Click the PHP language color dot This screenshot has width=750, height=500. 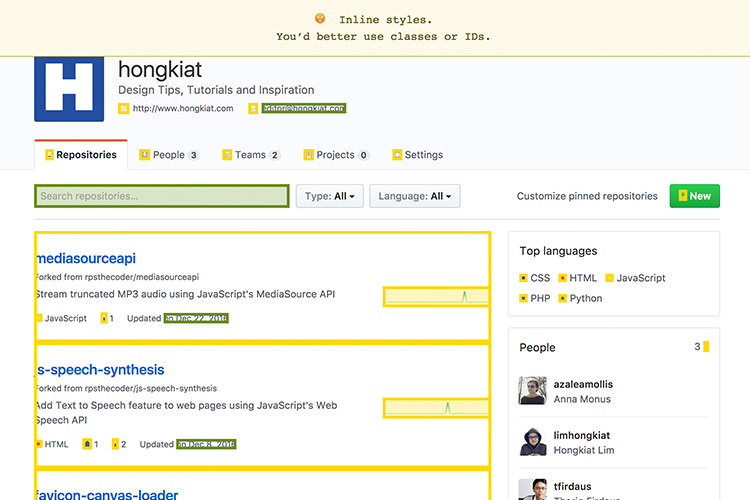[x=523, y=299]
